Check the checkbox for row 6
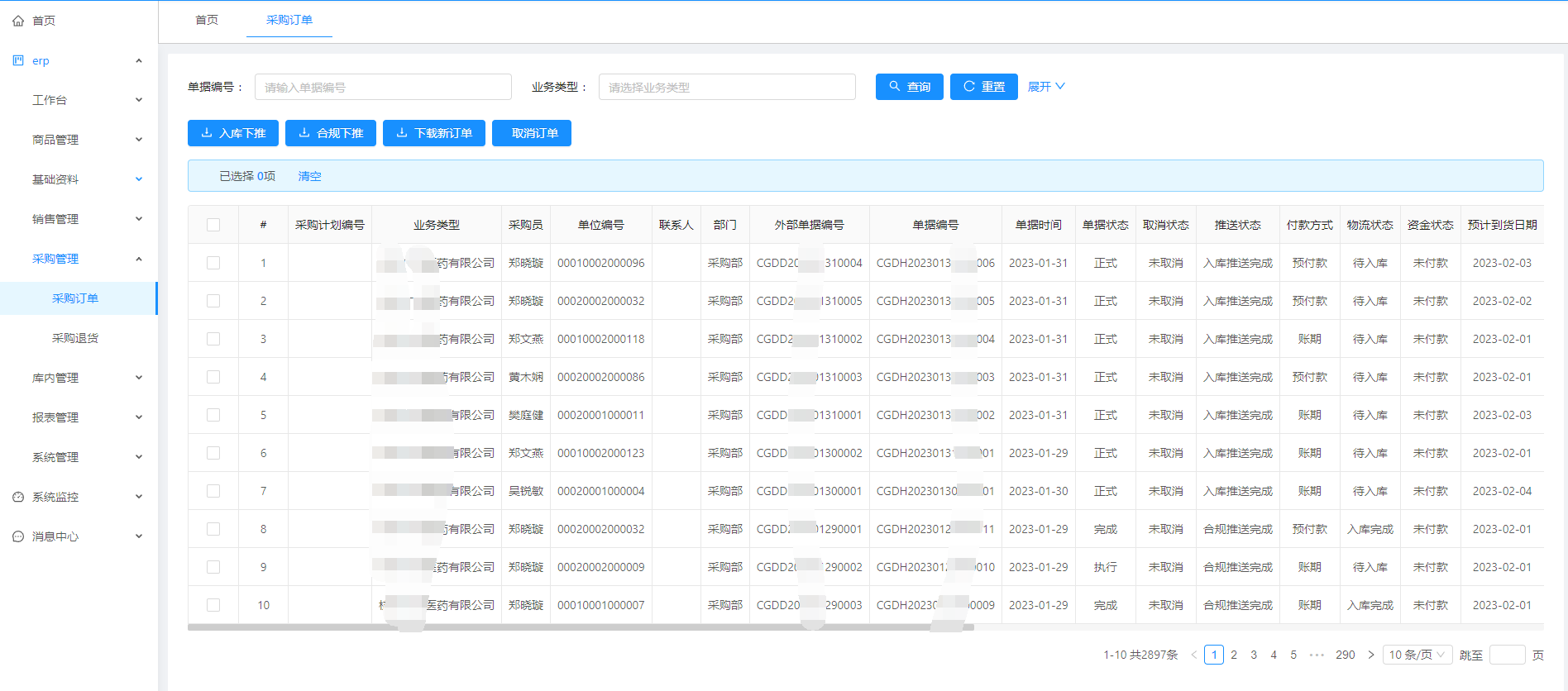The image size is (1568, 691). [x=213, y=453]
